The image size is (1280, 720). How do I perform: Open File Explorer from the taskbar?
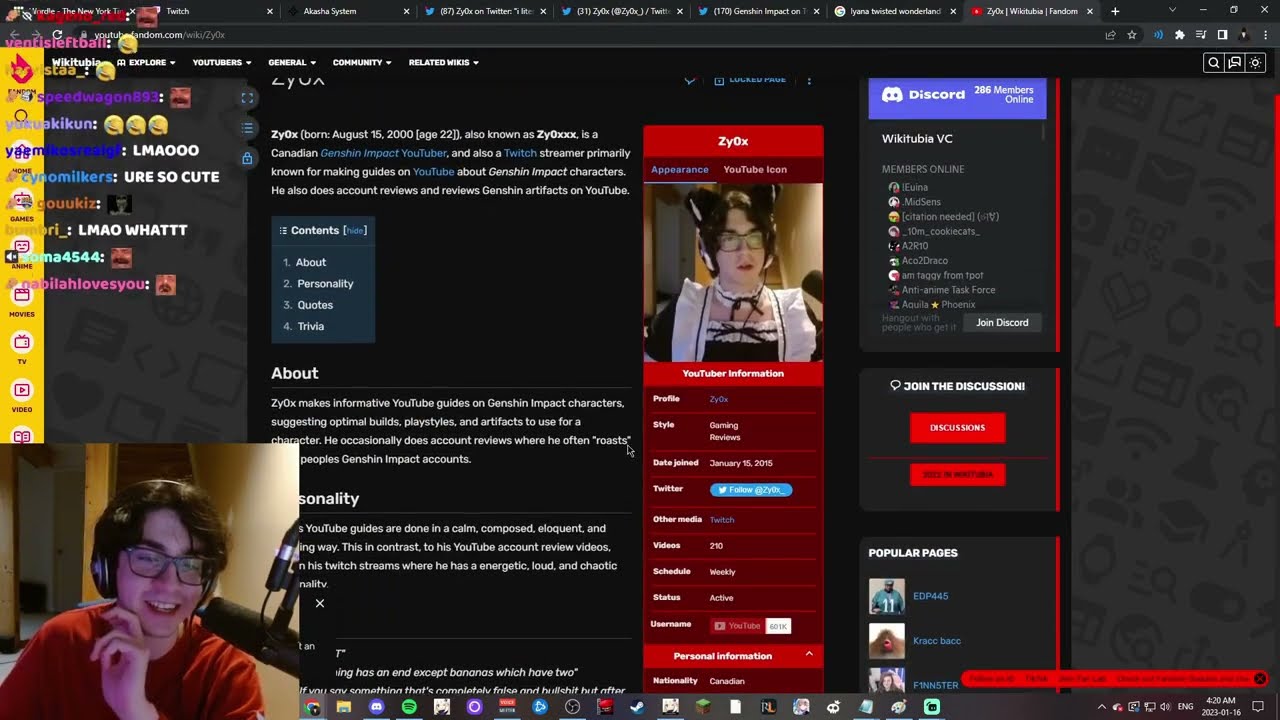(343, 707)
